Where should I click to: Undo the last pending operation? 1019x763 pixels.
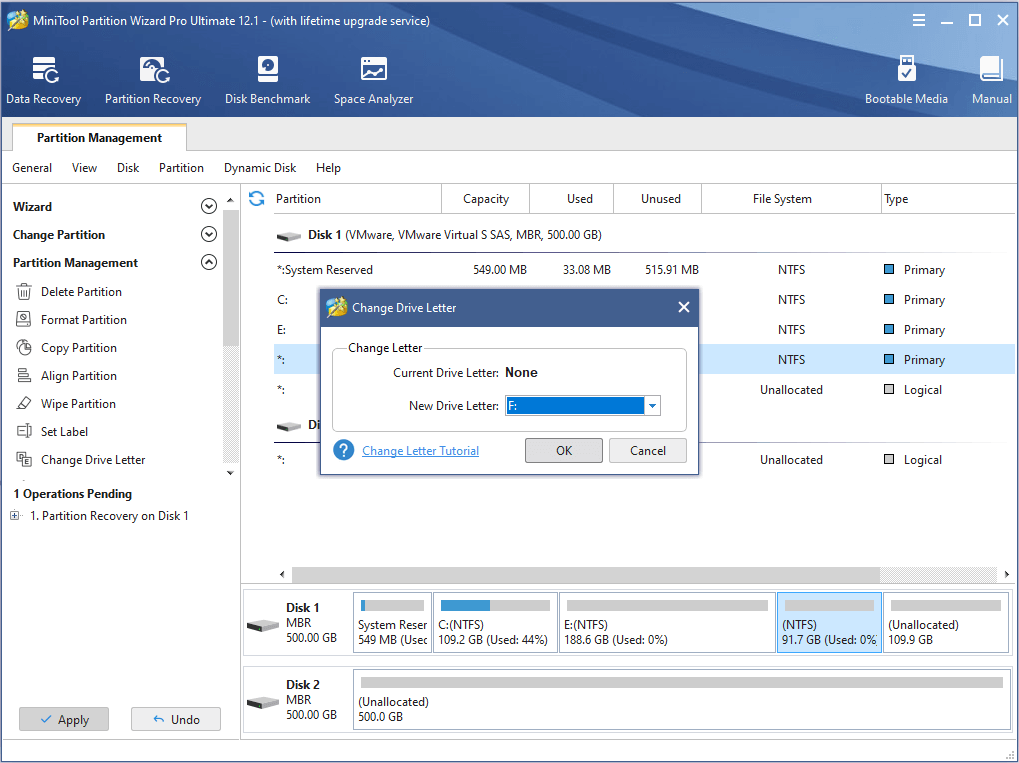(x=176, y=719)
